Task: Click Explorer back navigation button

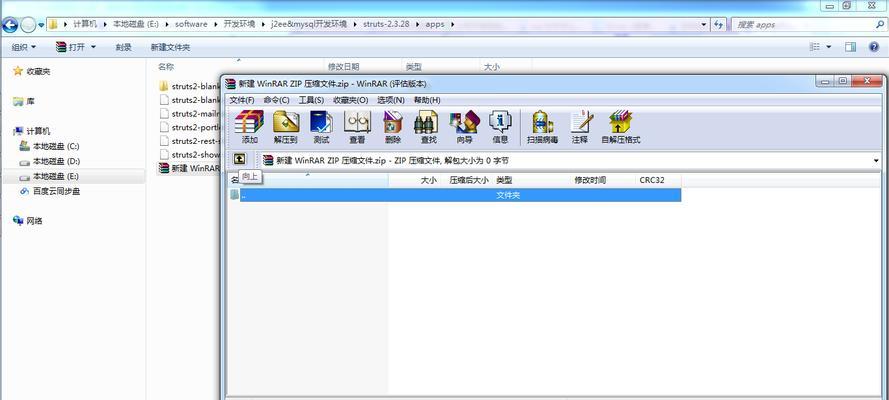Action: (10, 25)
